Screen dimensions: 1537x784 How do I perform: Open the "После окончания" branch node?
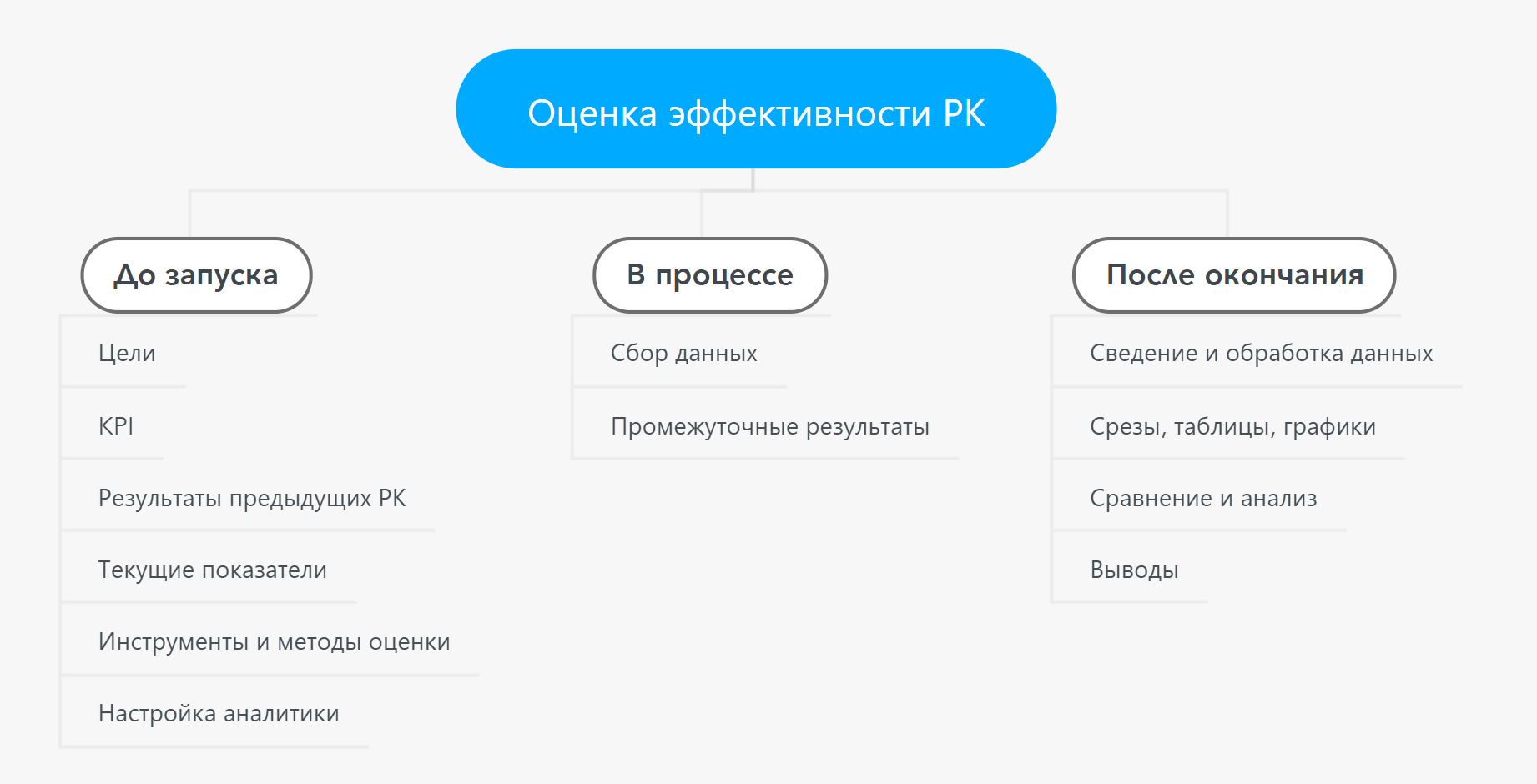tap(1233, 275)
